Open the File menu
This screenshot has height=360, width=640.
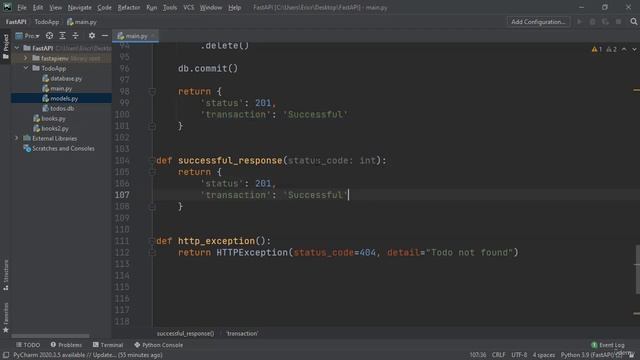22,7
